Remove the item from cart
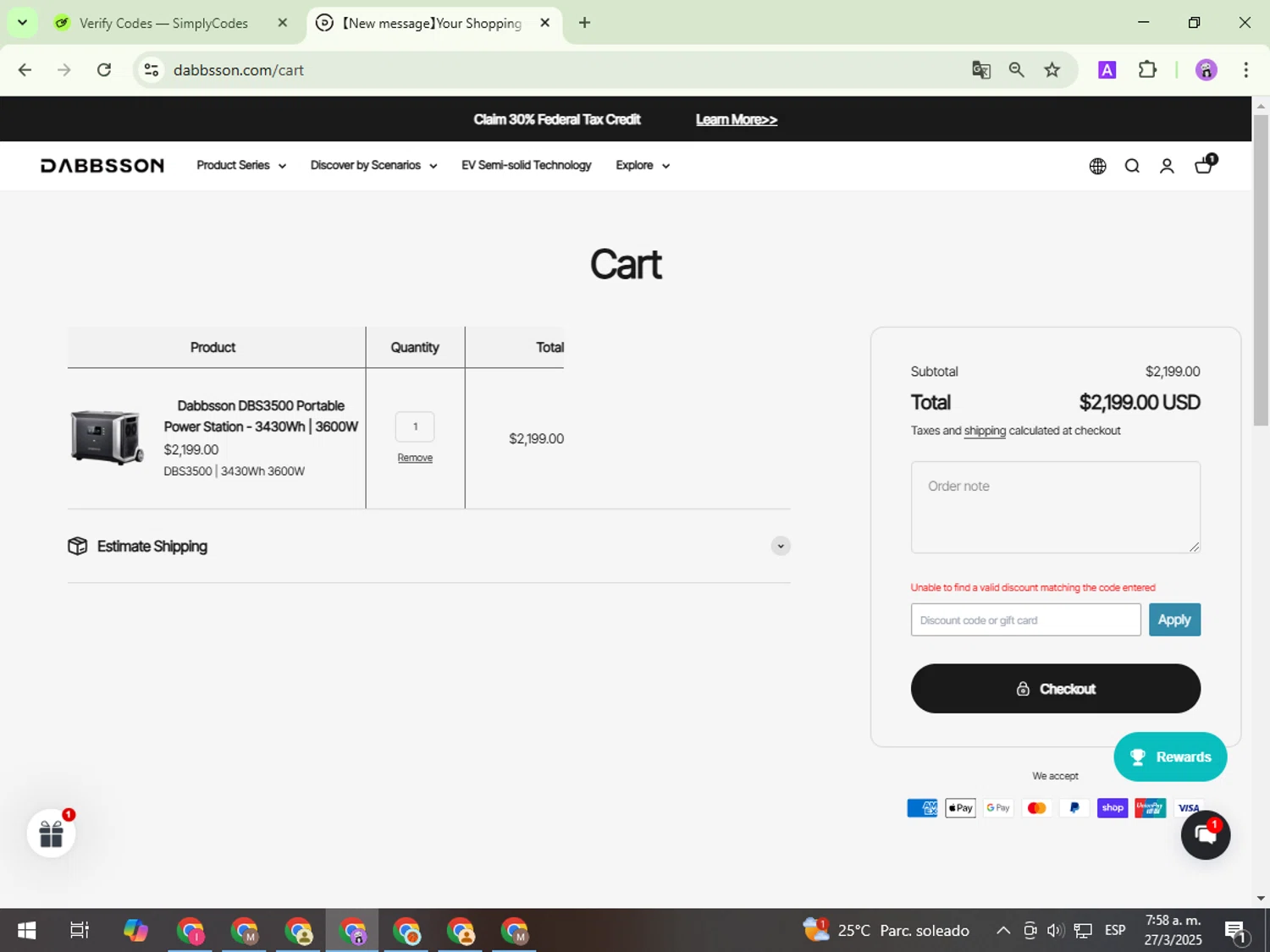The image size is (1270, 952). [x=415, y=458]
